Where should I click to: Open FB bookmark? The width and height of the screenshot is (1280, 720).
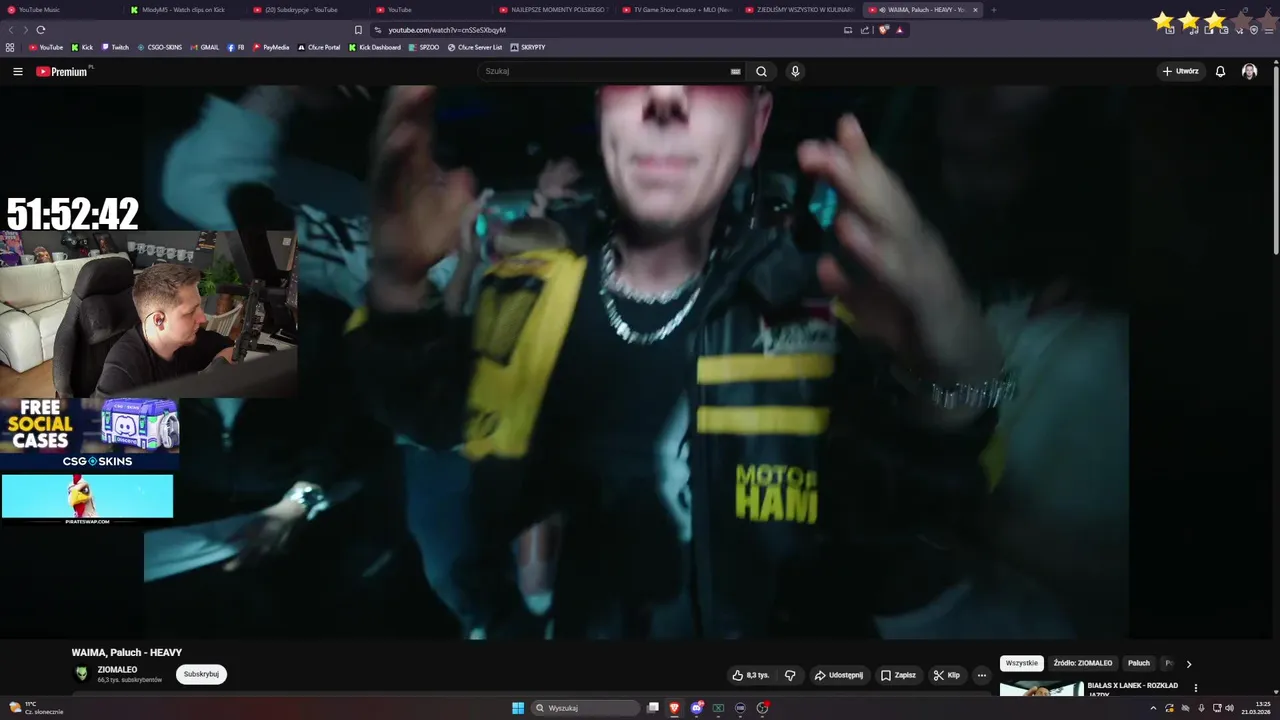pos(236,47)
